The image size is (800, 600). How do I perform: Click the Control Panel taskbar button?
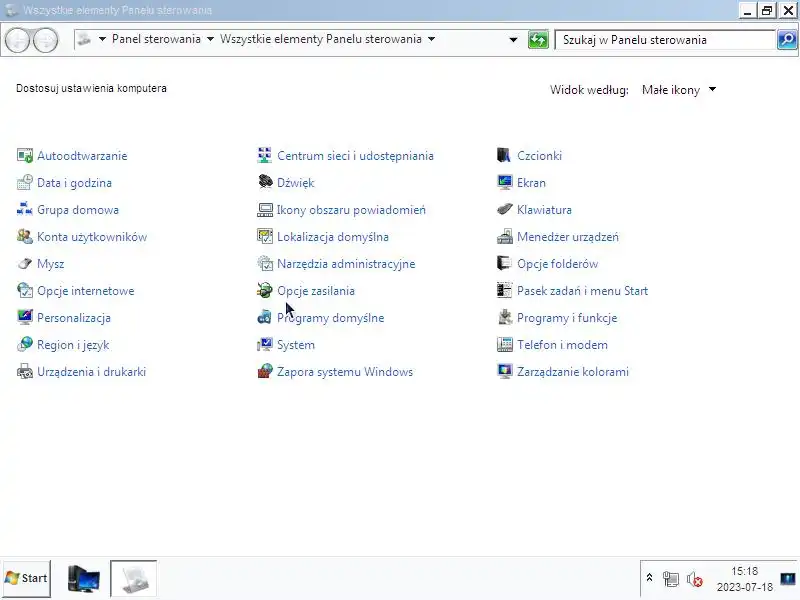[134, 579]
